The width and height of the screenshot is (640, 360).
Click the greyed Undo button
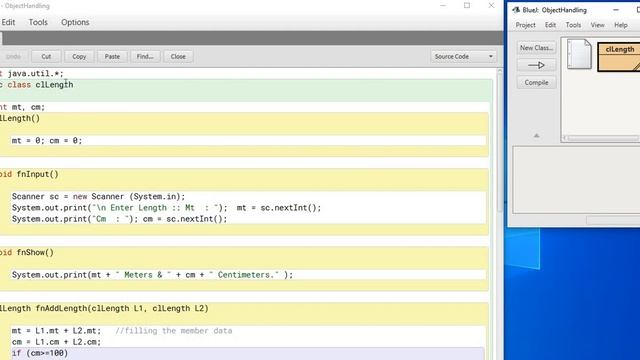tap(13, 57)
